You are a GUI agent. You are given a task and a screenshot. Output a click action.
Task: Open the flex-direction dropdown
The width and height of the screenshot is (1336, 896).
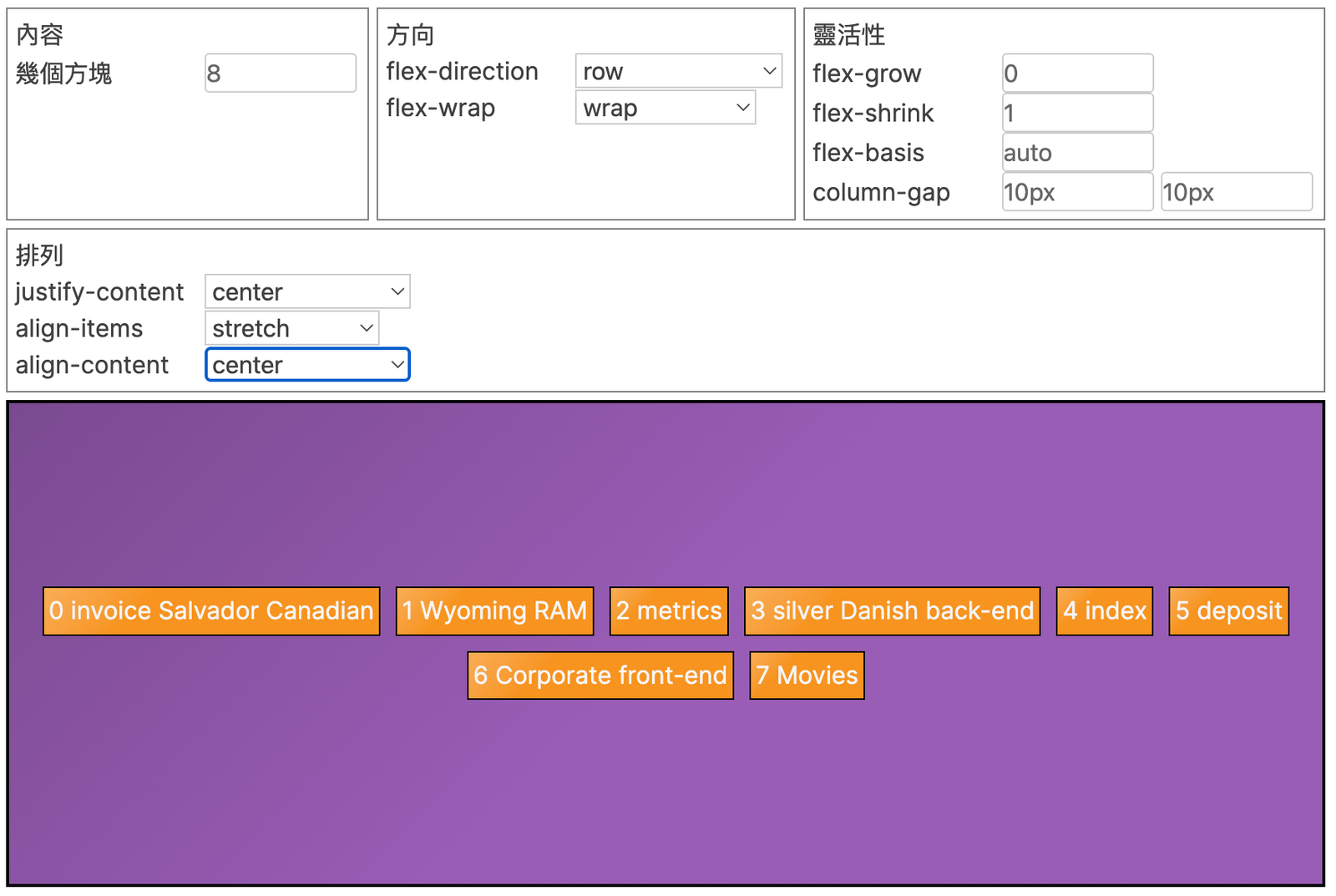coord(678,71)
